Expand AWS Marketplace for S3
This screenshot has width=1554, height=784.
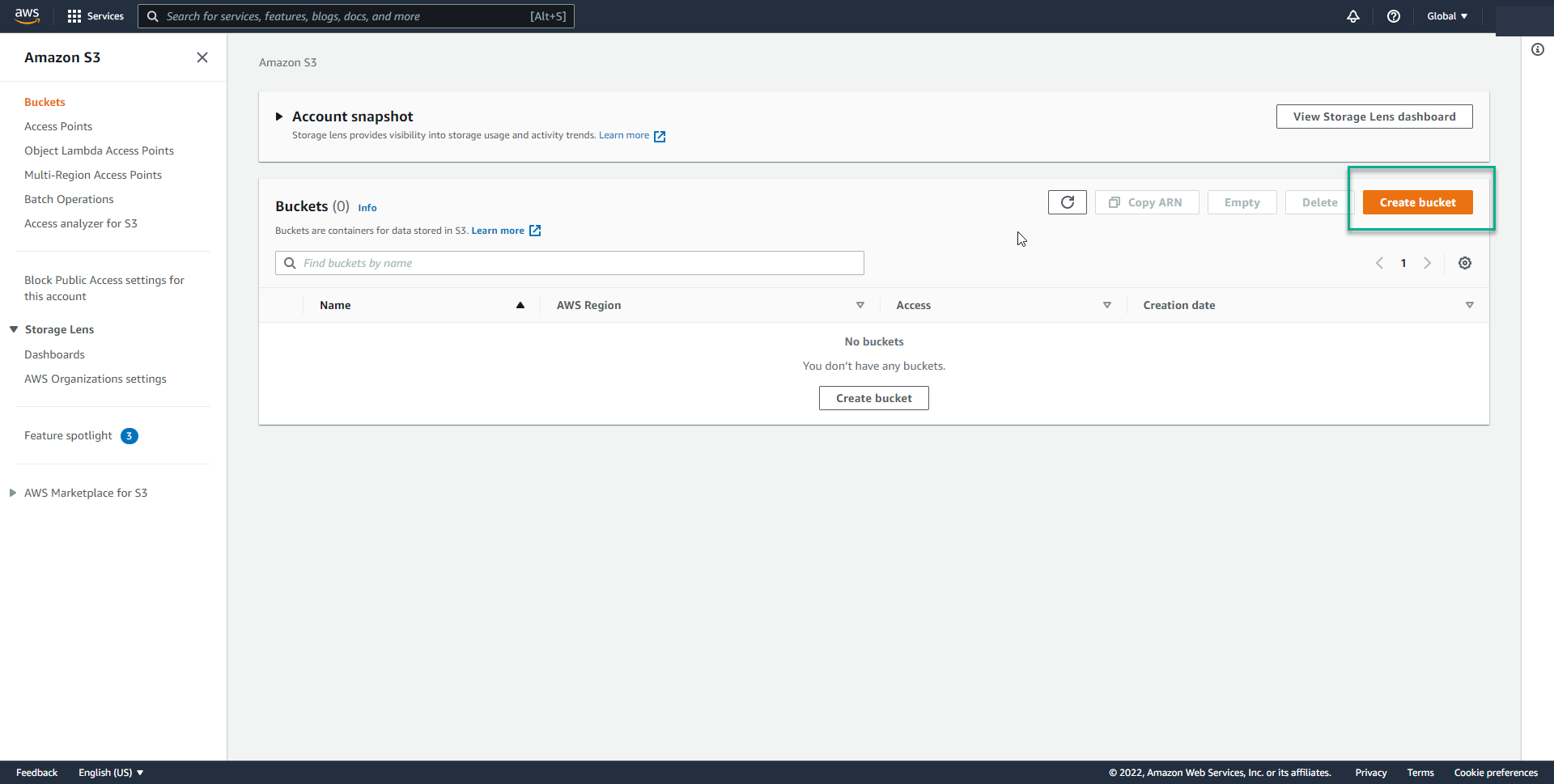[13, 493]
